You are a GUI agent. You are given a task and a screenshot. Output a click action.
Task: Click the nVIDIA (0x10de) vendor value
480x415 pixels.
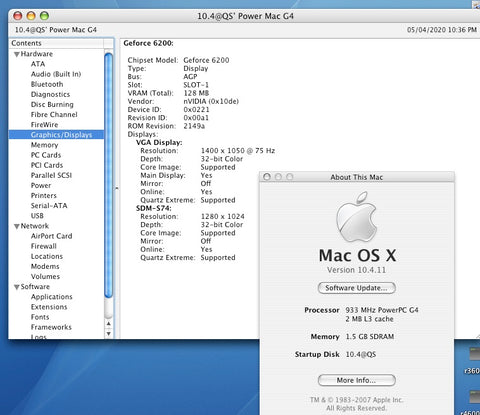[211, 101]
